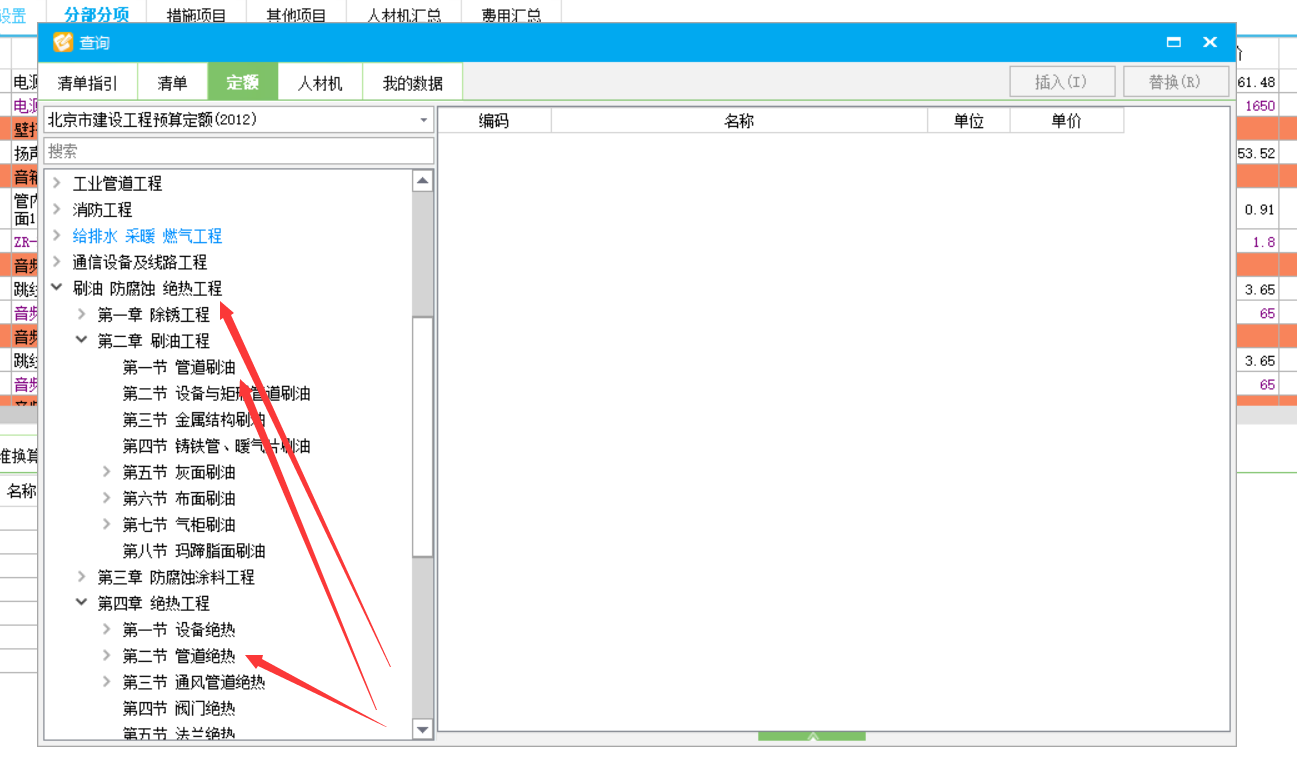Click the 名称 column header
The height and width of the screenshot is (781, 1297).
[x=739, y=121]
